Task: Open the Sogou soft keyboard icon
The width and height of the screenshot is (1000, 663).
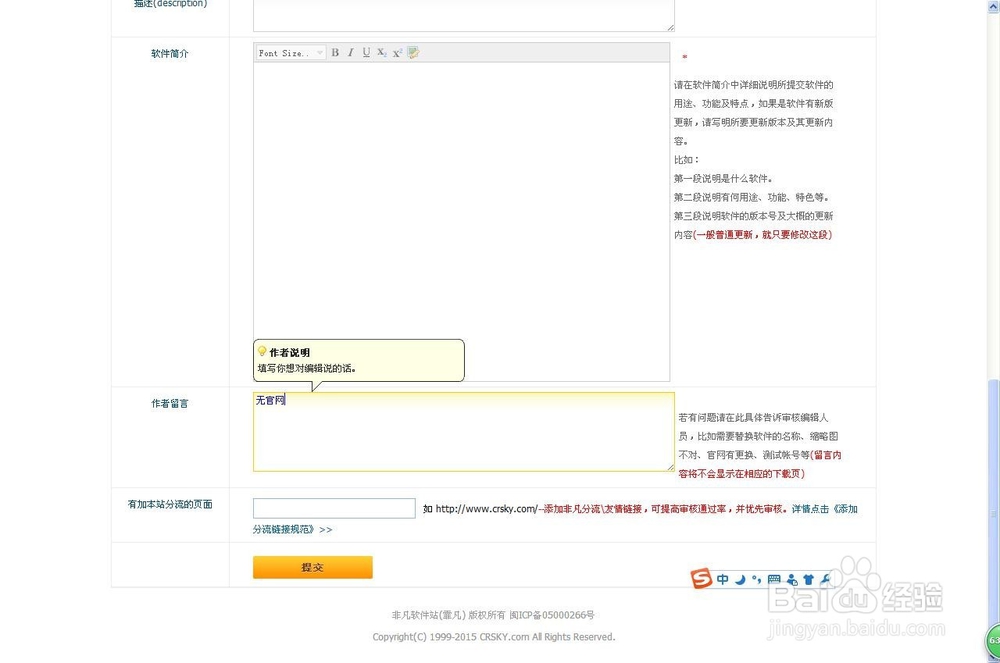Action: click(774, 579)
